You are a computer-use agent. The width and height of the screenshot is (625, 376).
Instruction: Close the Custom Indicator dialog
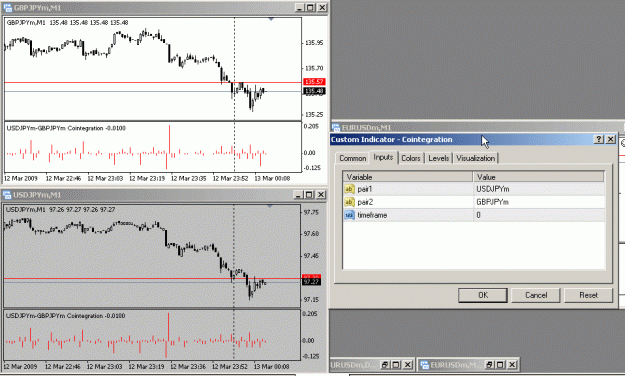pyautogui.click(x=610, y=139)
